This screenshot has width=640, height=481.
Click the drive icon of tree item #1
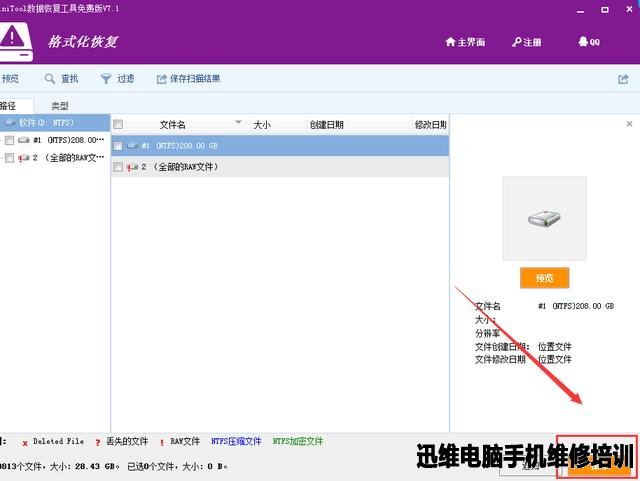24,140
